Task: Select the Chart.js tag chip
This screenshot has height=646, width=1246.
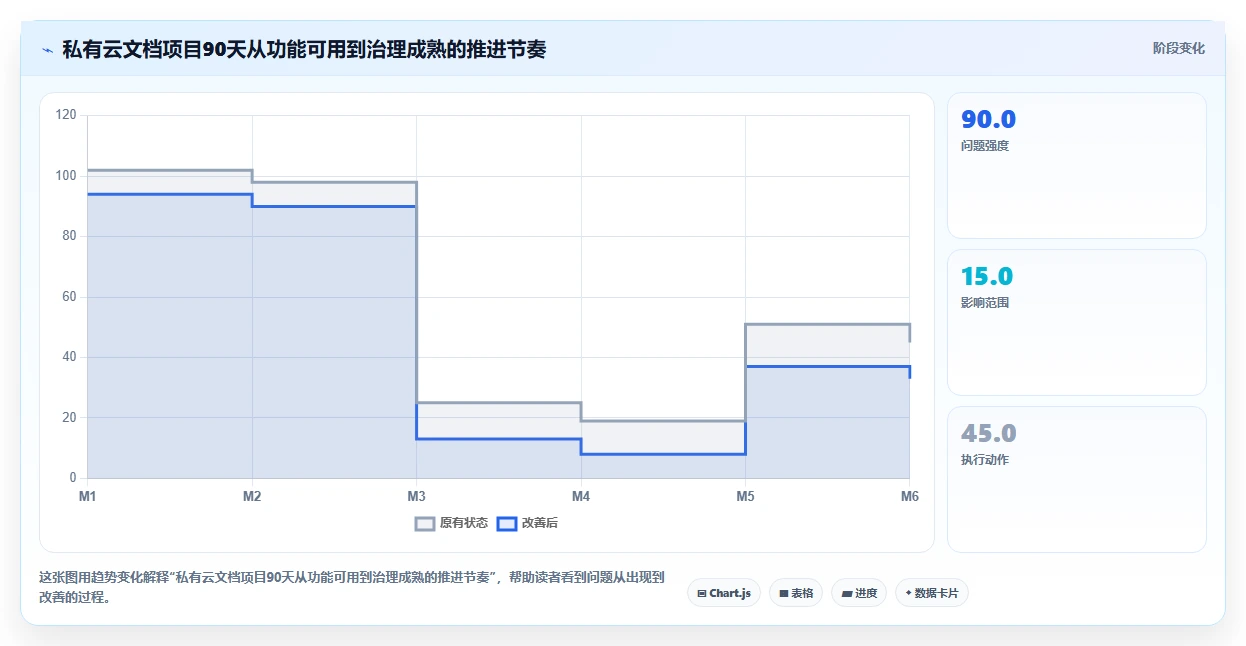Action: (724, 593)
